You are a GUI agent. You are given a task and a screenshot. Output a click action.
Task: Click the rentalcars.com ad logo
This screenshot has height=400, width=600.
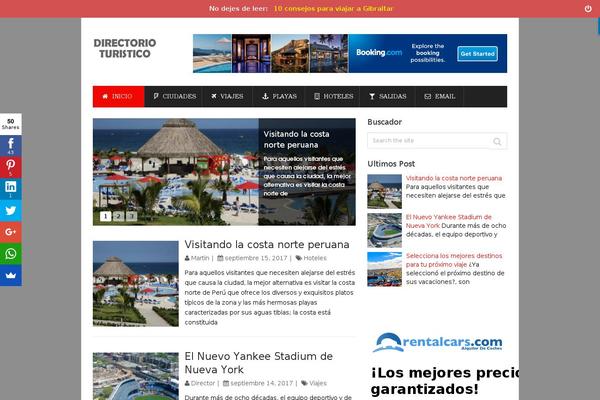click(x=437, y=342)
